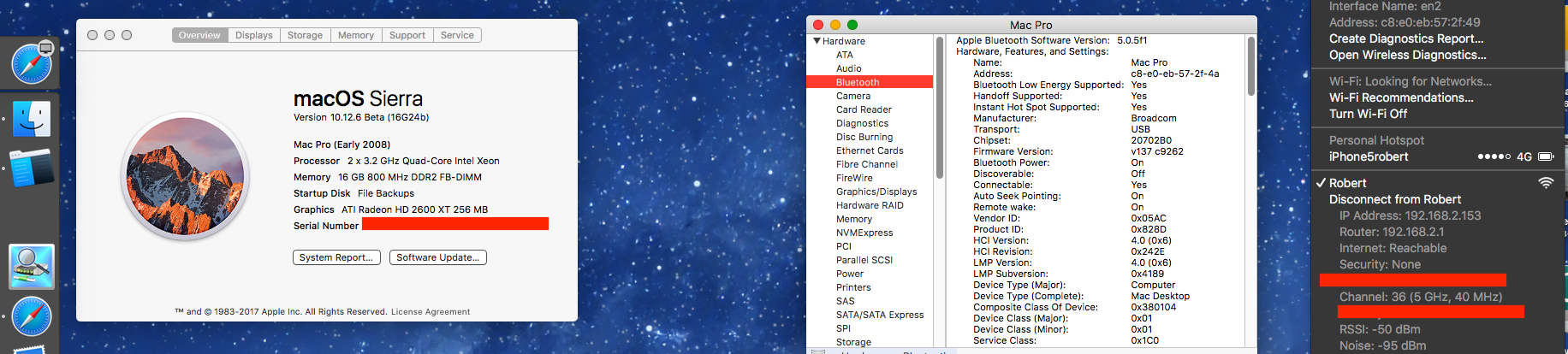Select PCI in the sidebar
This screenshot has height=354, width=1568.
pos(844,246)
